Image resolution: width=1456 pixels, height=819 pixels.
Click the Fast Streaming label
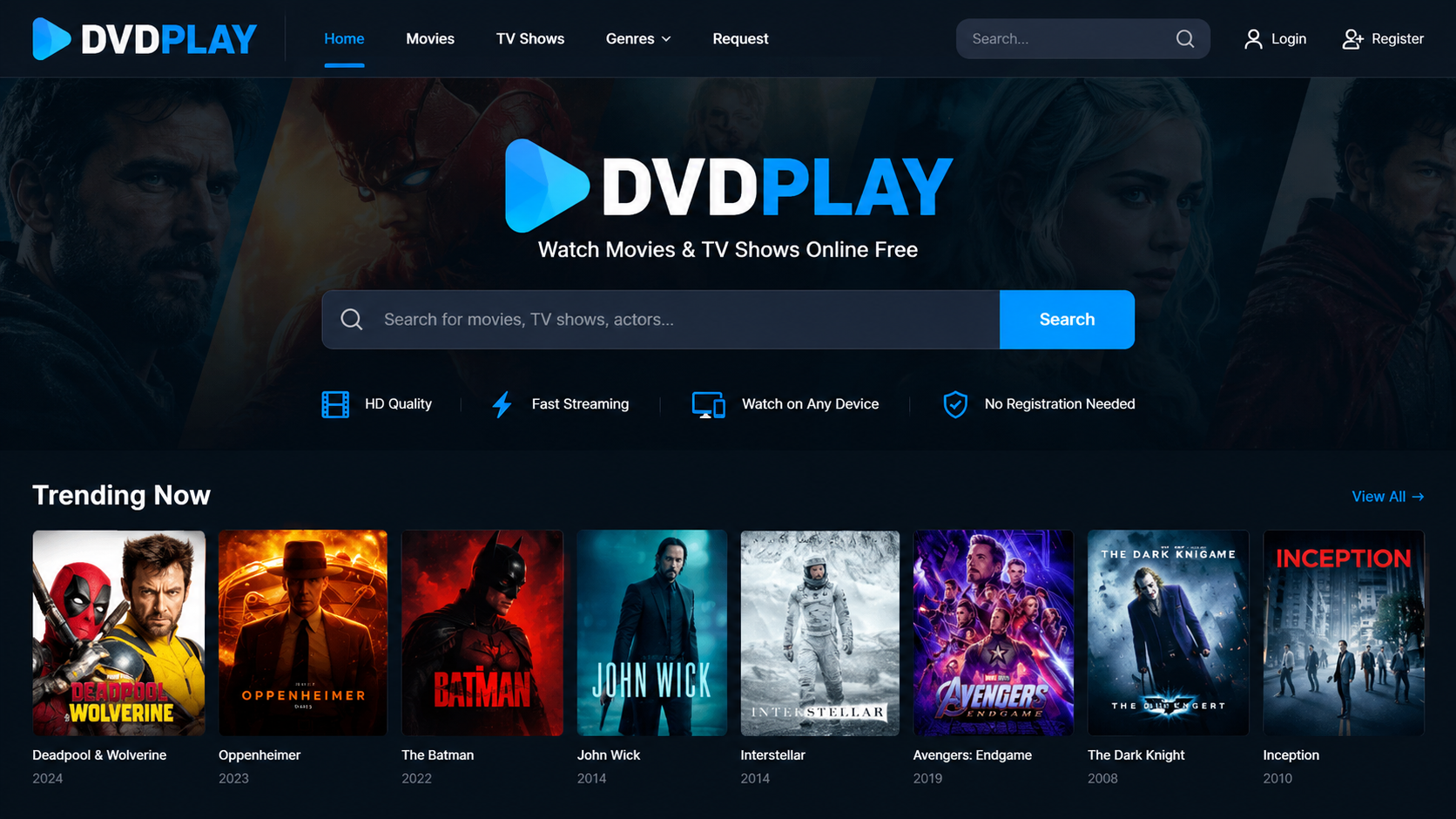pyautogui.click(x=580, y=404)
